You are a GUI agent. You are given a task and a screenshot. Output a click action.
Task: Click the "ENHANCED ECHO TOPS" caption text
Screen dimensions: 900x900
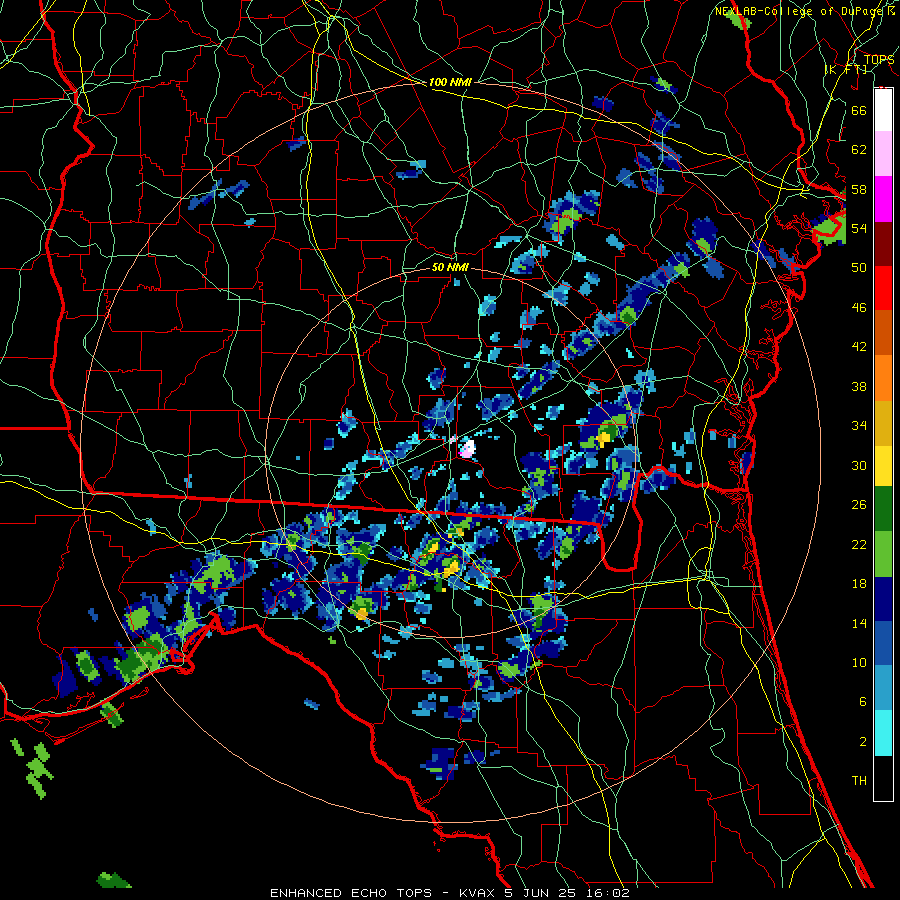351,893
